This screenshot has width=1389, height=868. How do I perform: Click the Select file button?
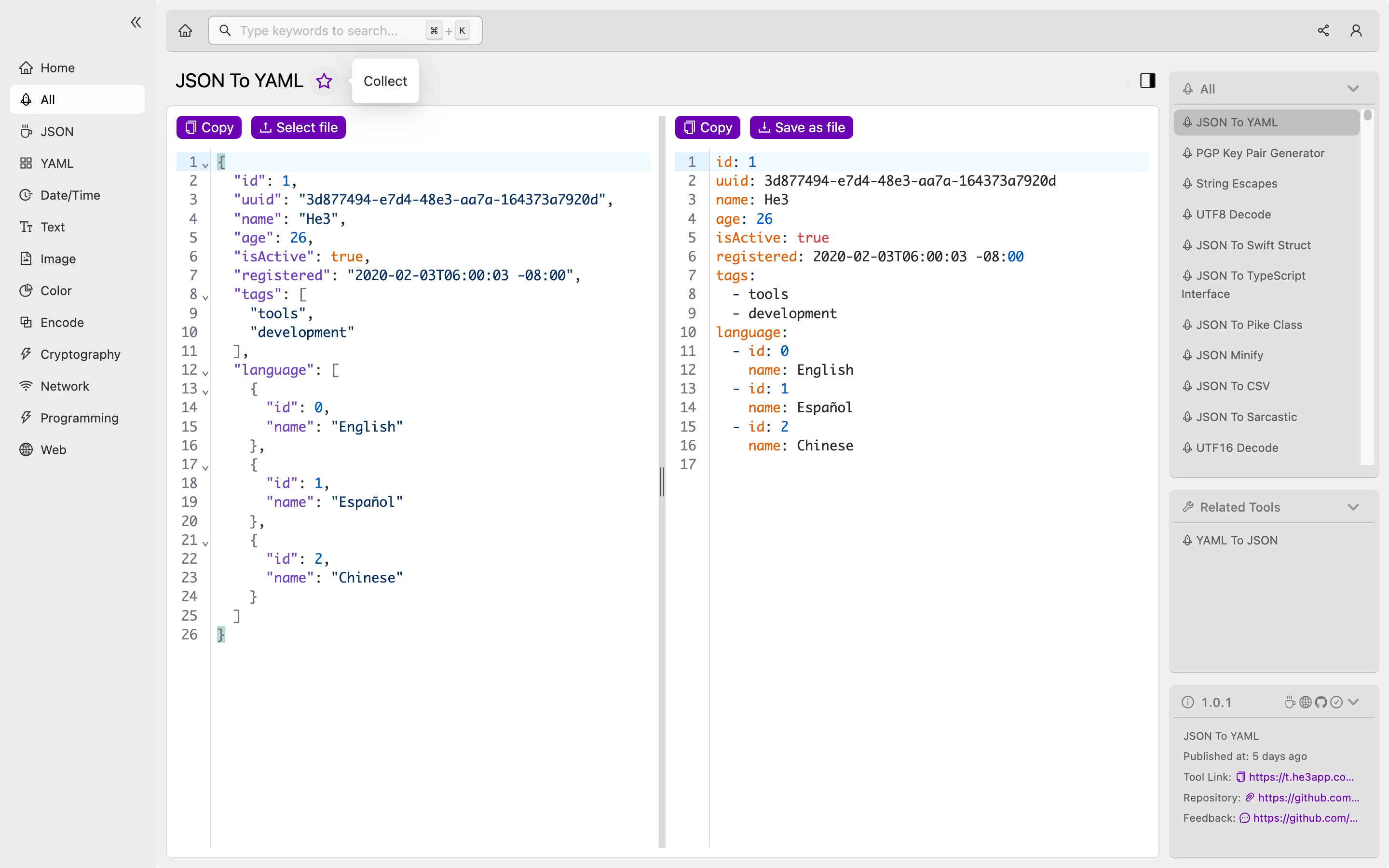297,126
